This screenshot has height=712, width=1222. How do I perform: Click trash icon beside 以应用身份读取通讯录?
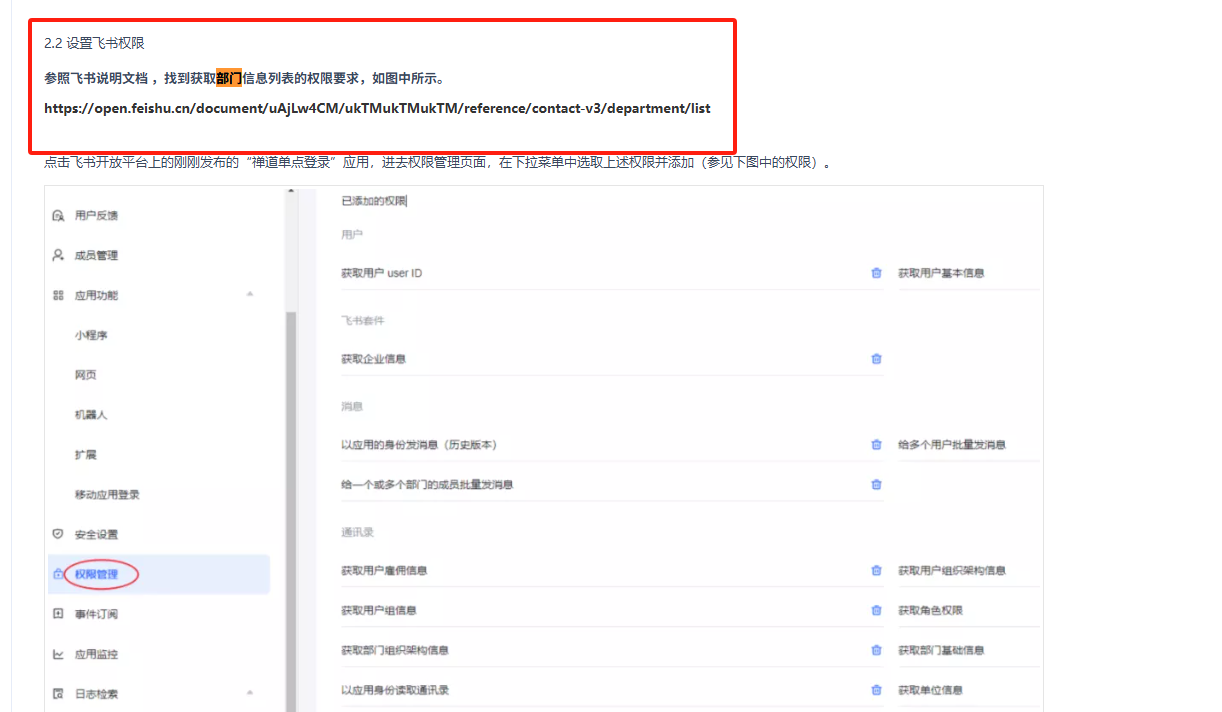click(876, 690)
